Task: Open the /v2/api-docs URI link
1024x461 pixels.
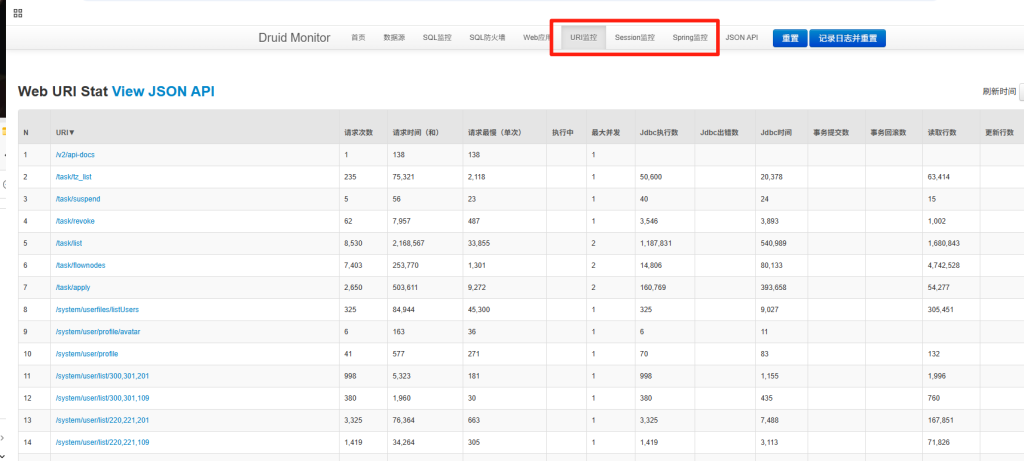Action: point(76,155)
